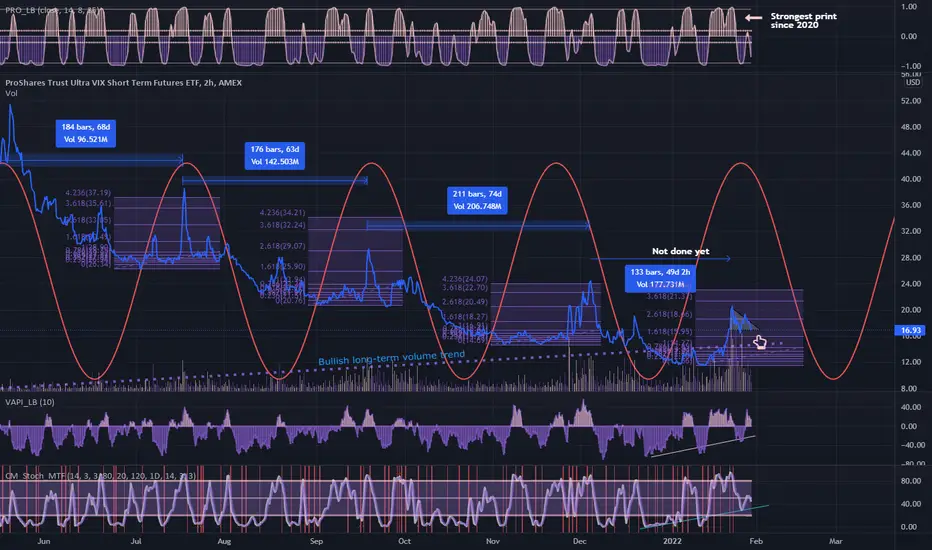The image size is (932, 550).
Task: Click the Aug label on time axis
Action: click(224, 541)
